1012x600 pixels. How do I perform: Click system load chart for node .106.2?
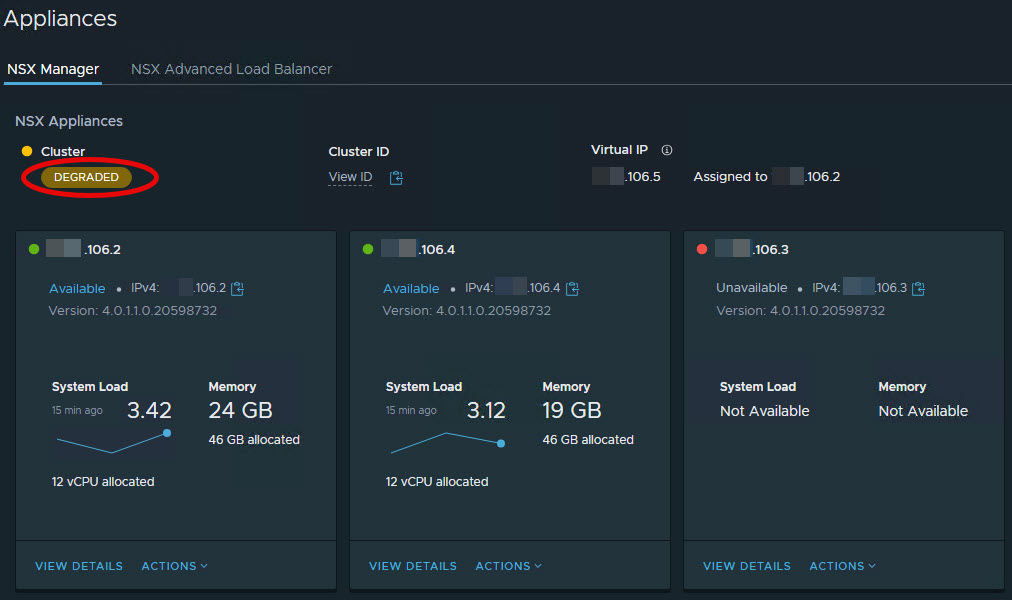click(114, 441)
